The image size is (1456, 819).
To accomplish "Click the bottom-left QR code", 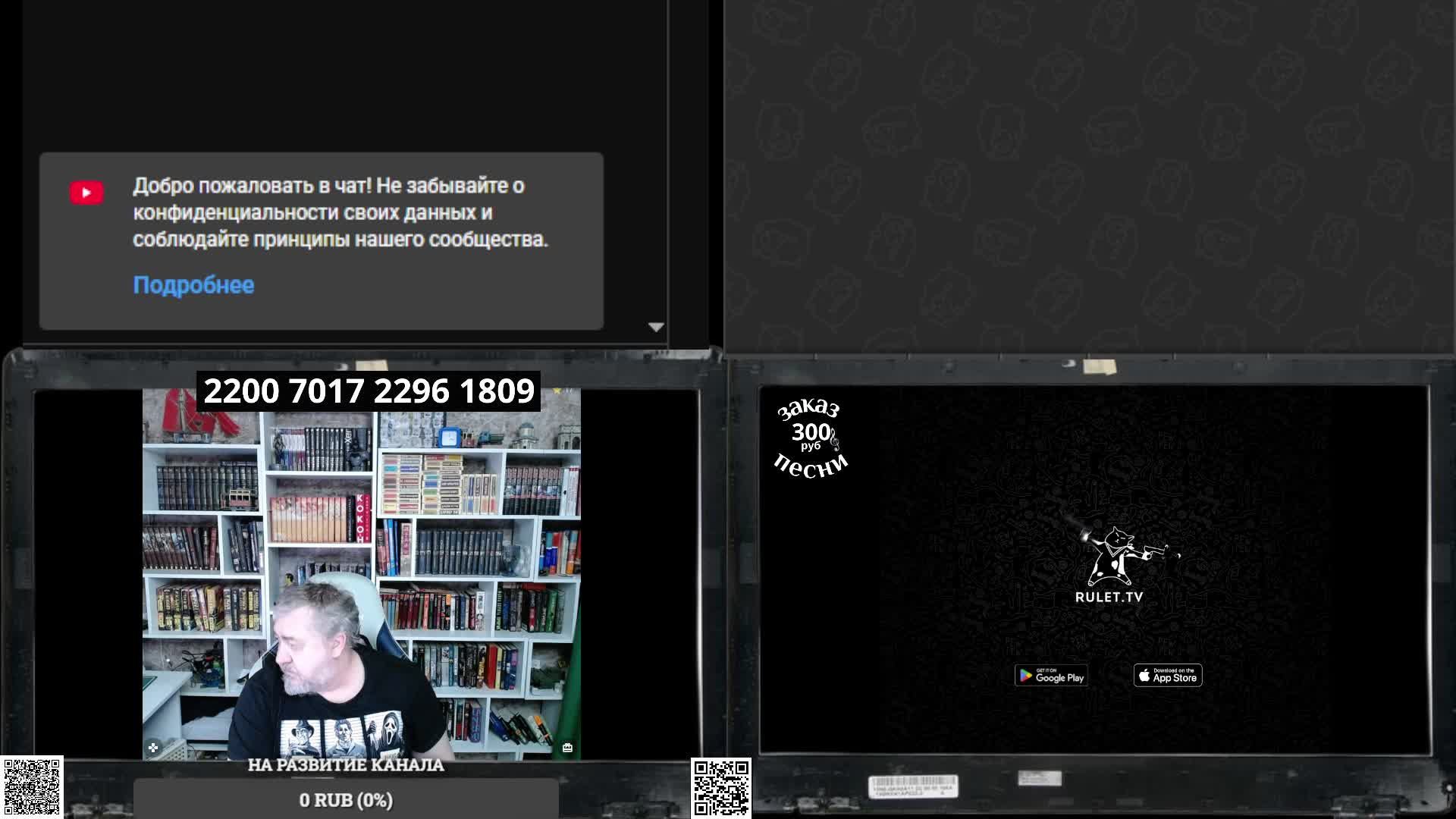I will [31, 788].
